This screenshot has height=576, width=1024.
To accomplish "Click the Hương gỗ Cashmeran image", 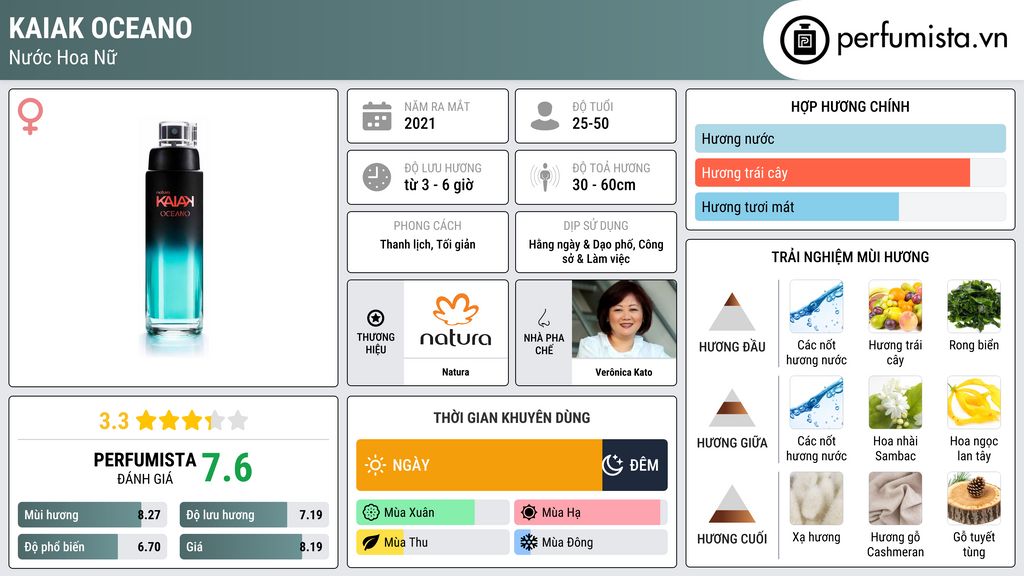I will point(895,498).
